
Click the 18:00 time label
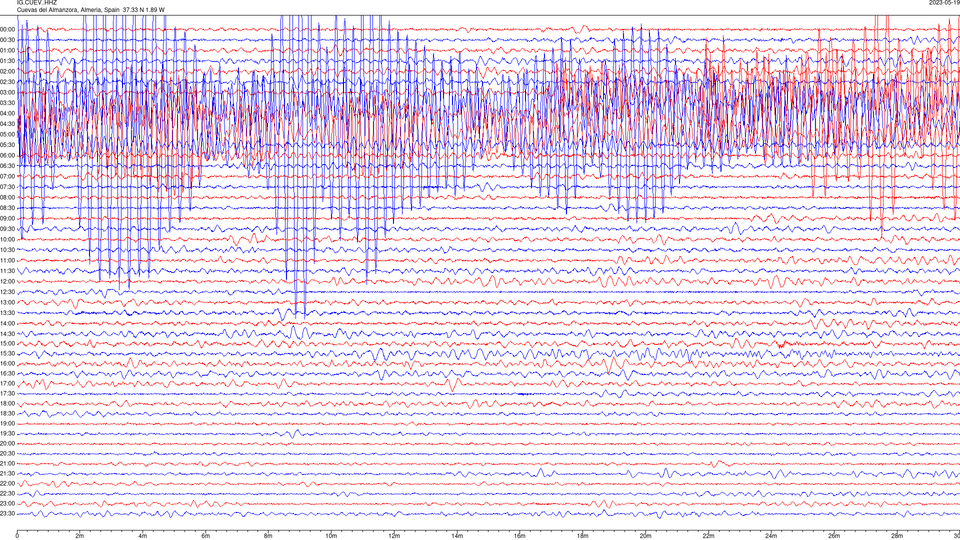(x=7, y=403)
